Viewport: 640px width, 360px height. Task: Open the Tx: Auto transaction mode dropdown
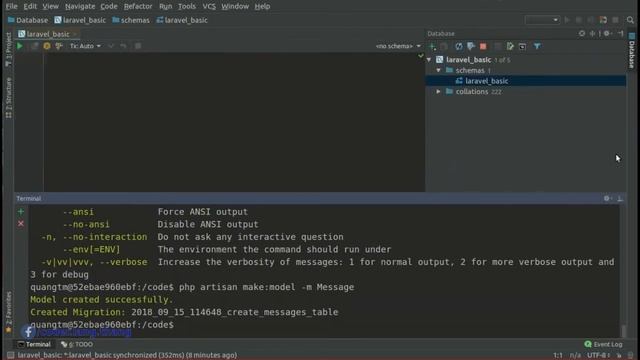click(85, 46)
